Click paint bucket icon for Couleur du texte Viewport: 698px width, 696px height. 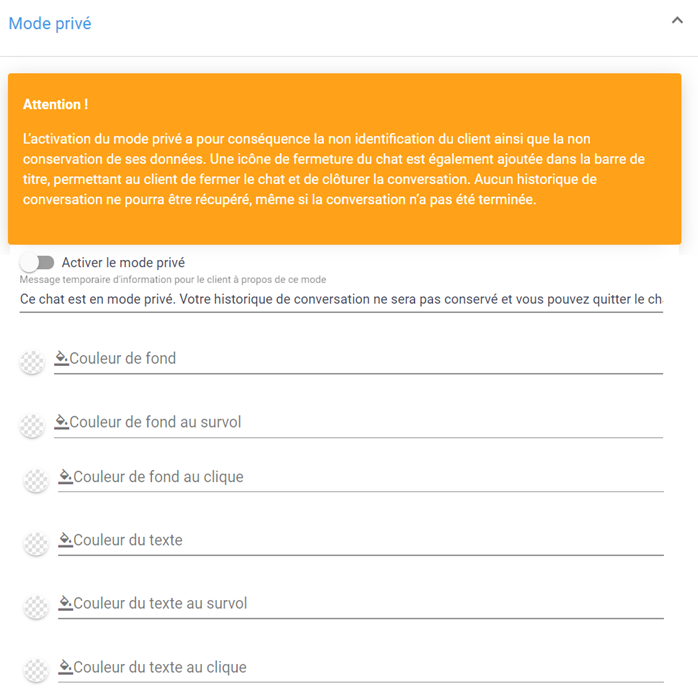pyautogui.click(x=65, y=540)
